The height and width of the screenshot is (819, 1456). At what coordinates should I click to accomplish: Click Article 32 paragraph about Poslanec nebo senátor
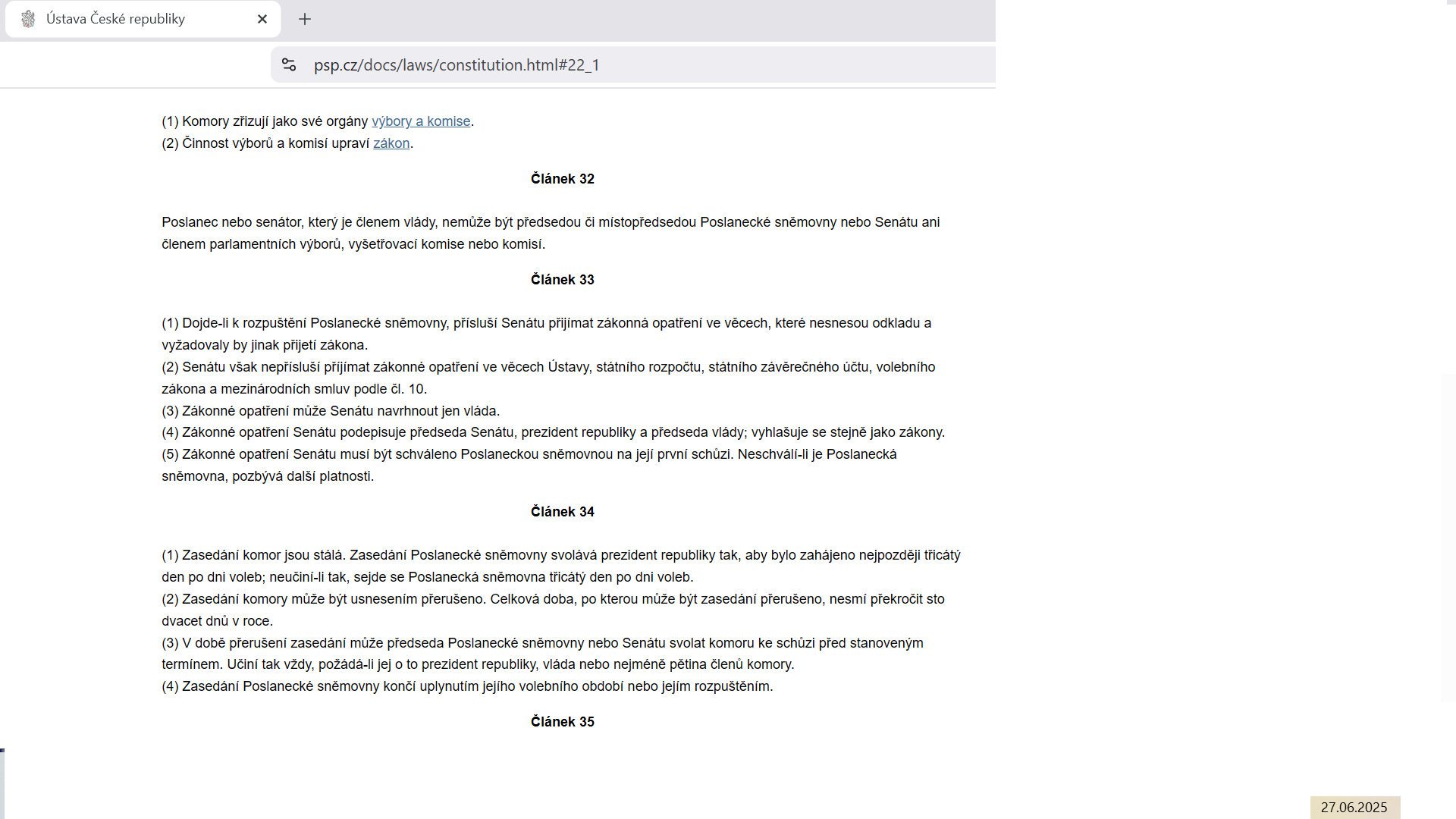[551, 233]
